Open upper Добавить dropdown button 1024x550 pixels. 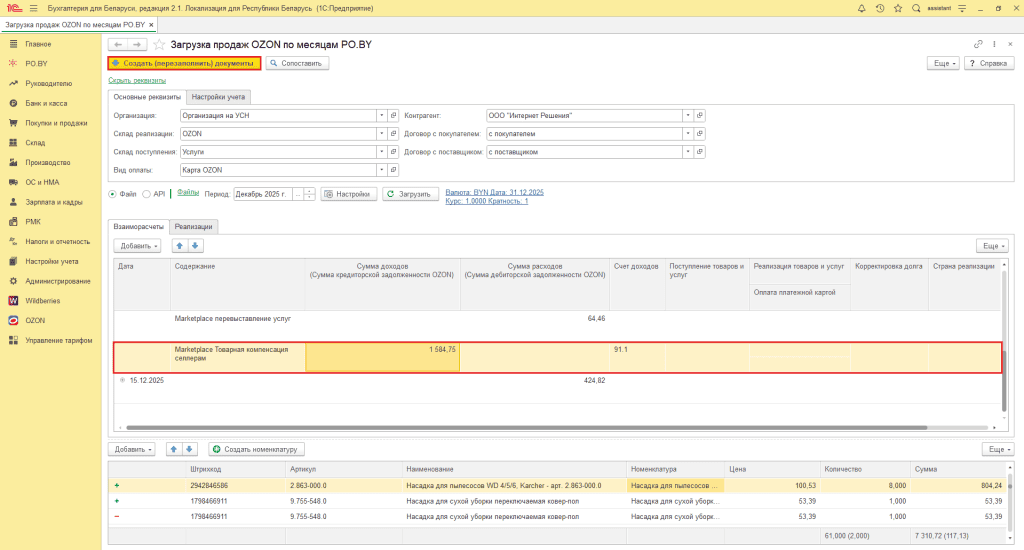137,246
